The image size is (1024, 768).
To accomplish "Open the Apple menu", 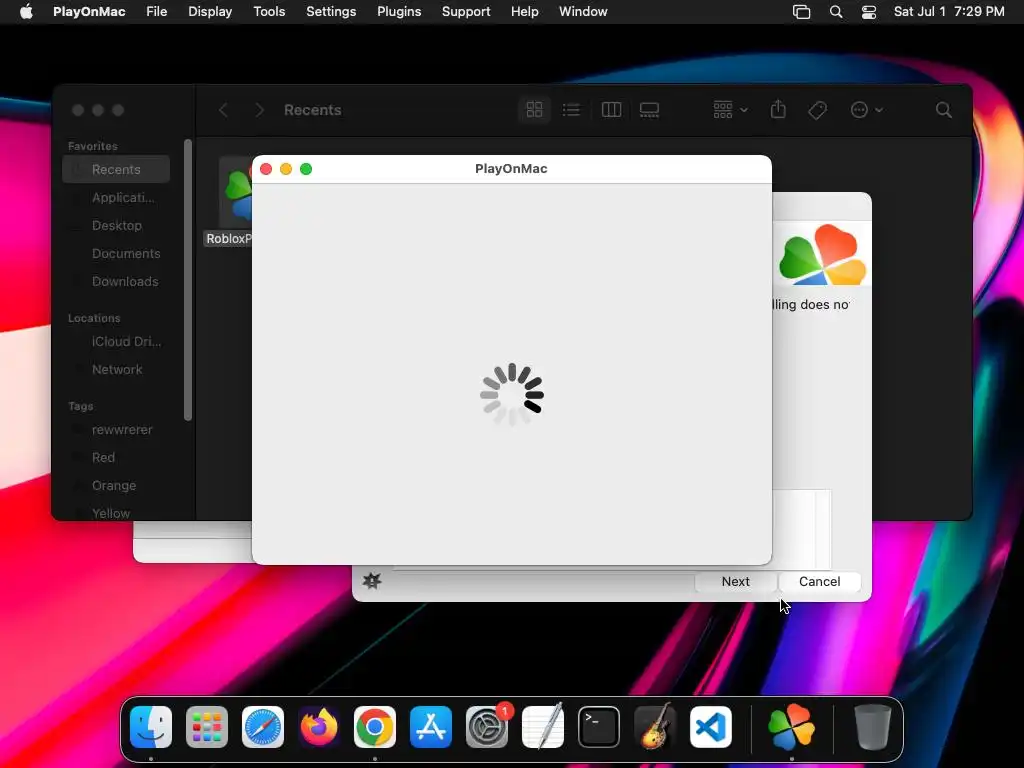I will coord(26,11).
